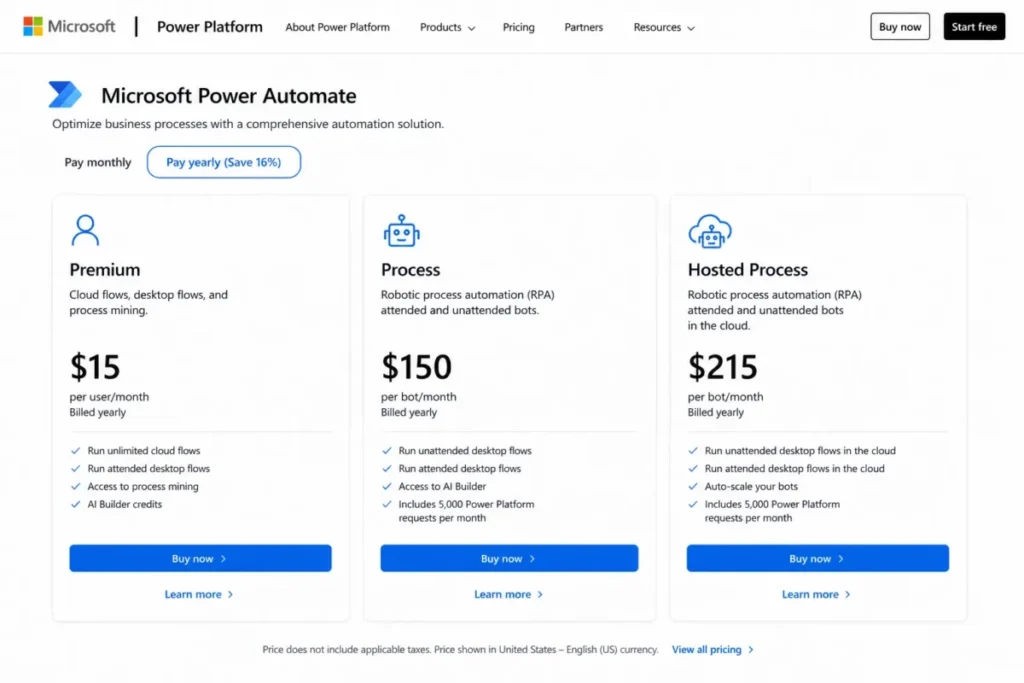This screenshot has height=683, width=1024.
Task: Click the $150 price text
Action: pyautogui.click(x=417, y=366)
